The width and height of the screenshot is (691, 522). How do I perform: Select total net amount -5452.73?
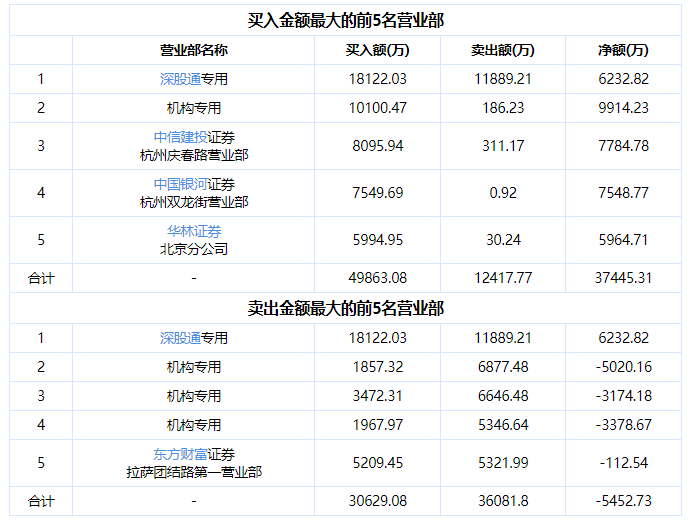pos(623,501)
